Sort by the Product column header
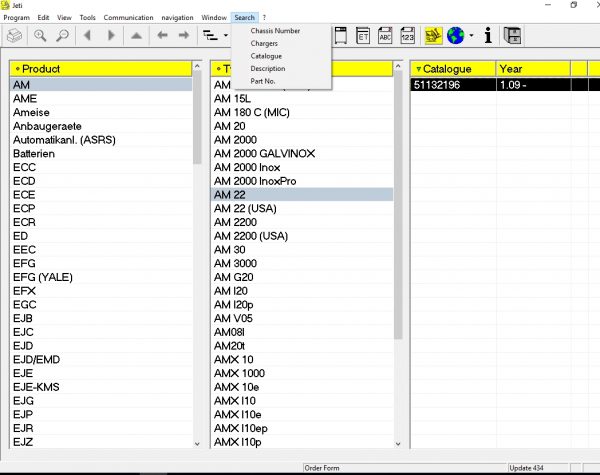Viewport: 600px width, 475px height. (x=101, y=69)
